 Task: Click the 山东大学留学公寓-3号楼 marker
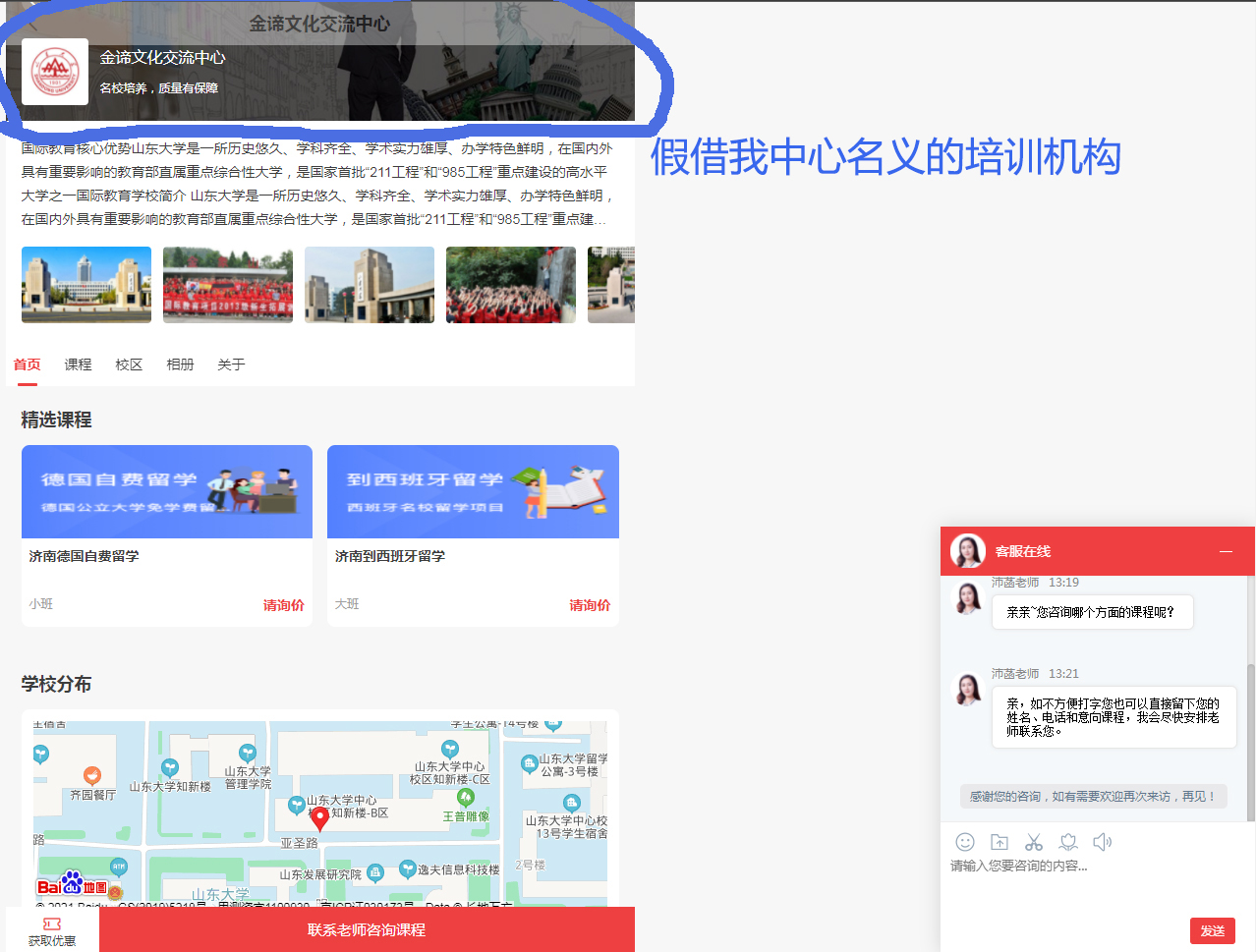[x=529, y=763]
